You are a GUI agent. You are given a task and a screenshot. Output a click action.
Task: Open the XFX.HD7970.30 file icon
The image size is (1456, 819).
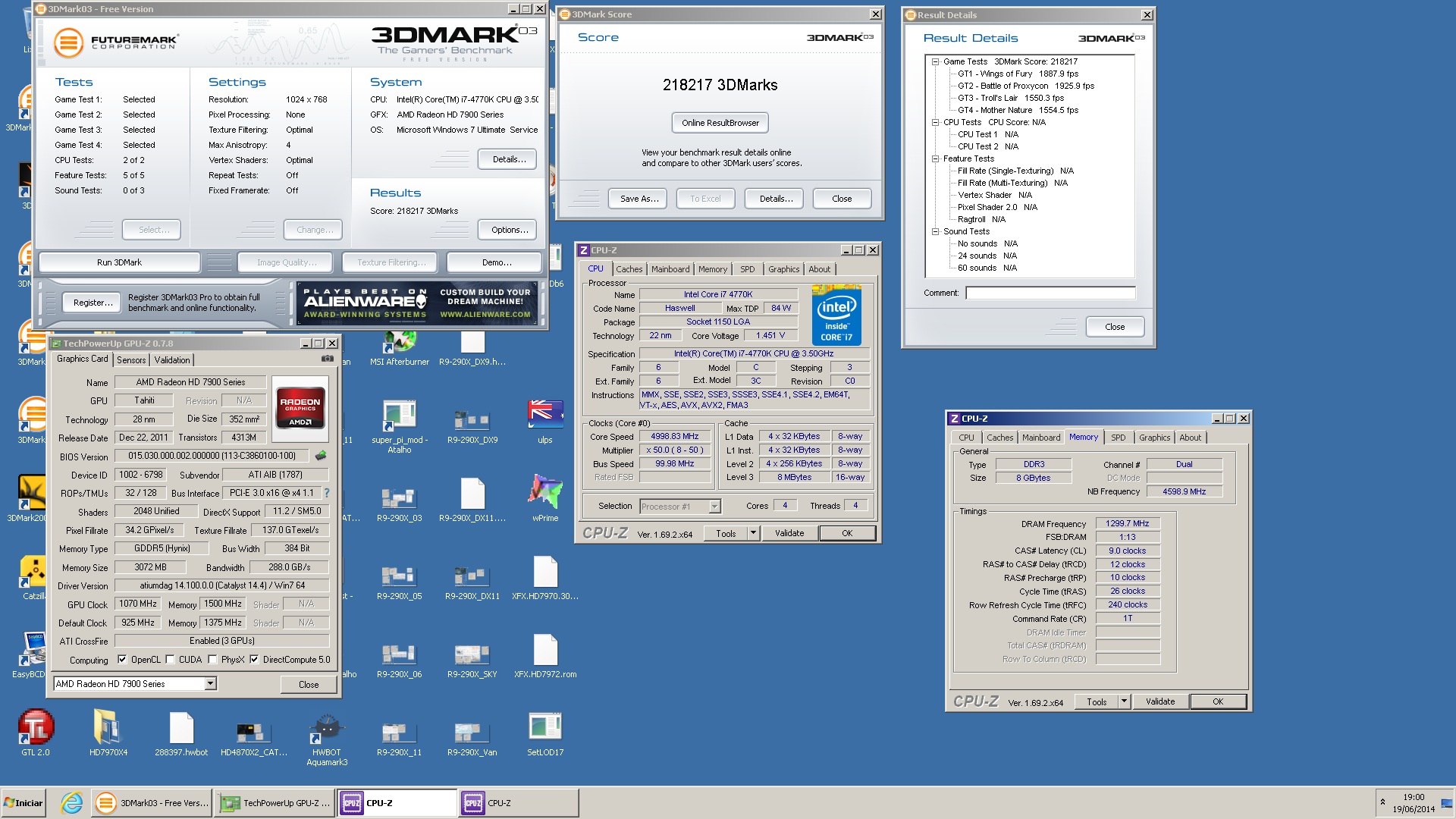[544, 578]
